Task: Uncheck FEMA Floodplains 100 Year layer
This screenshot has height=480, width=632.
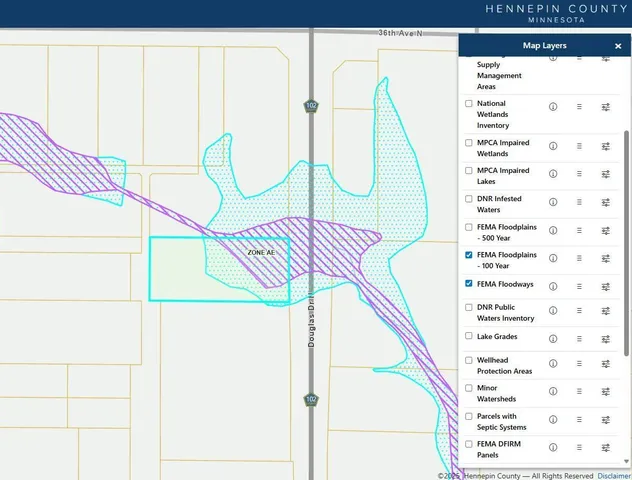Action: click(x=469, y=256)
